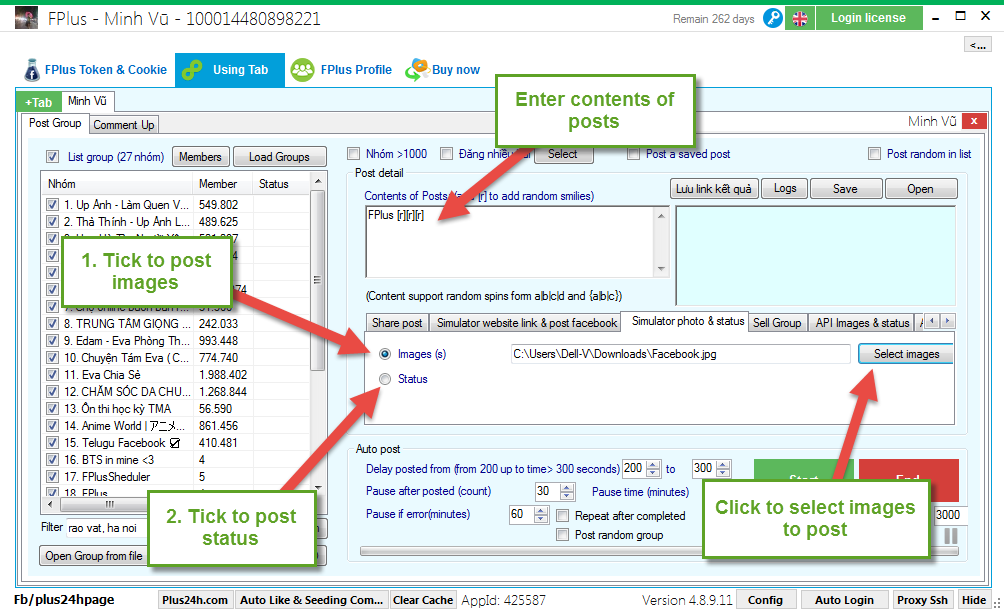The height and width of the screenshot is (612, 1004).
Task: Click the Plus24h.com button
Action: coord(195,600)
